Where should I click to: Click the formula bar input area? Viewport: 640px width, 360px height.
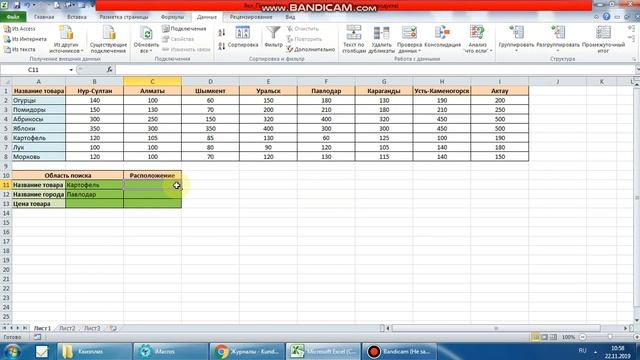coord(375,70)
